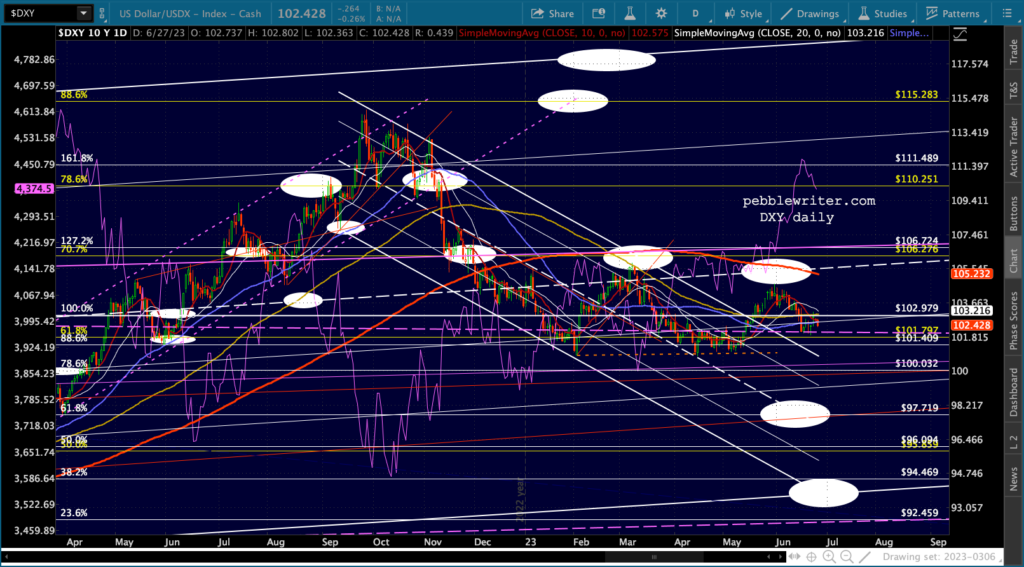Open the flask Edit Studies icon
1024x567 pixels.
coord(631,14)
